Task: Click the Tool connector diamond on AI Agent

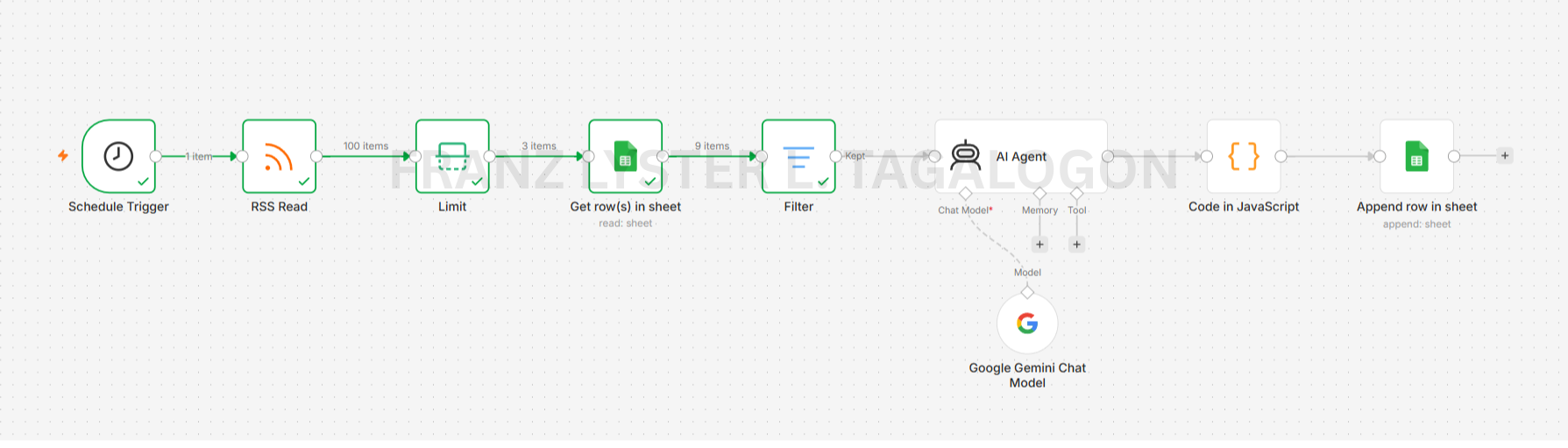Action: pyautogui.click(x=1077, y=193)
